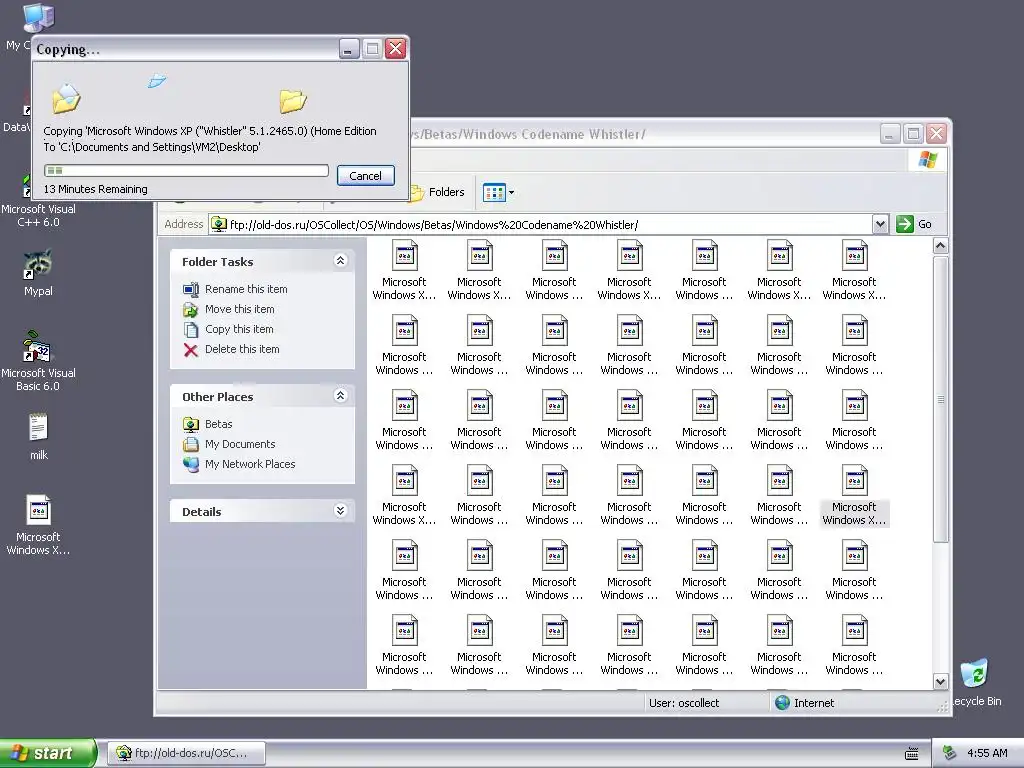Collapse the Other Places panel
The width and height of the screenshot is (1024, 768).
[x=340, y=396]
